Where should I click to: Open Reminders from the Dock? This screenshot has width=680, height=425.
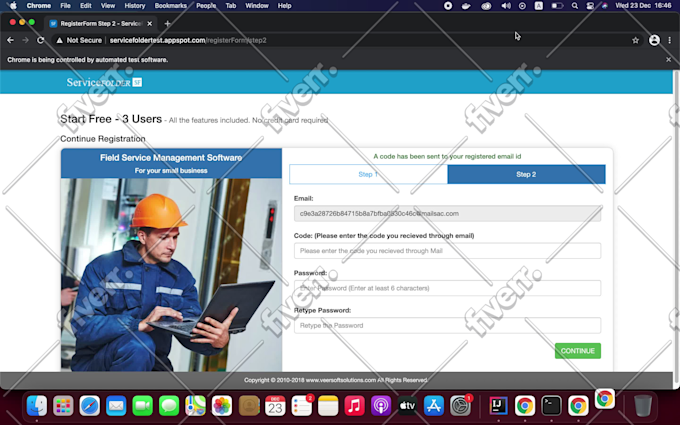click(302, 406)
